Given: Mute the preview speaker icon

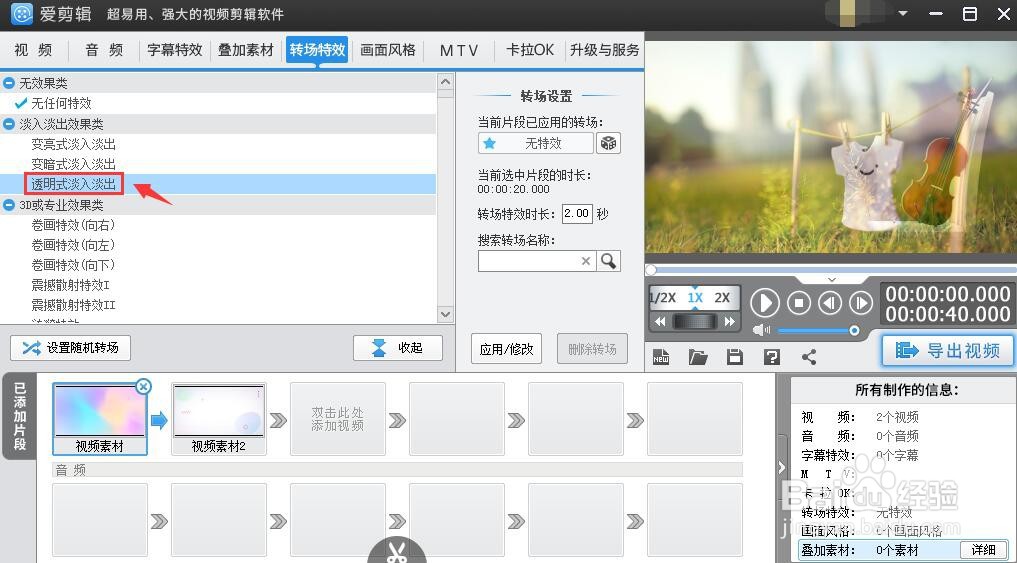Looking at the screenshot, I should (761, 331).
